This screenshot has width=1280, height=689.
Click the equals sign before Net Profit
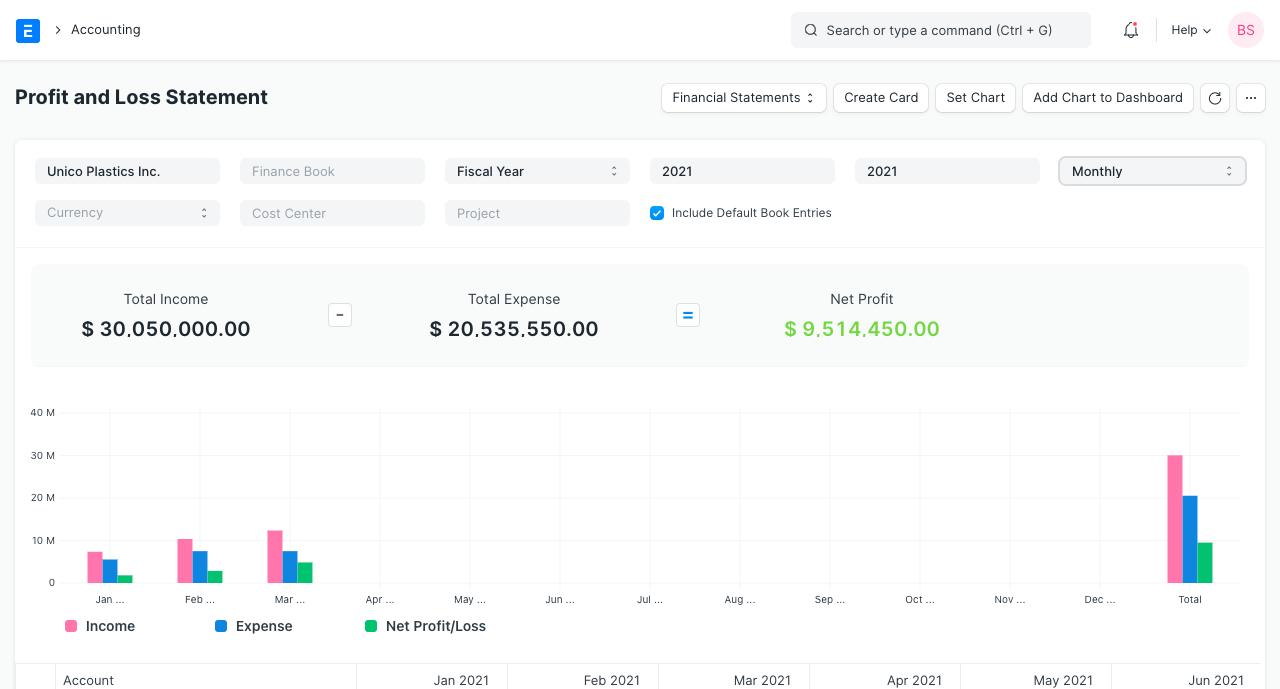tap(688, 315)
